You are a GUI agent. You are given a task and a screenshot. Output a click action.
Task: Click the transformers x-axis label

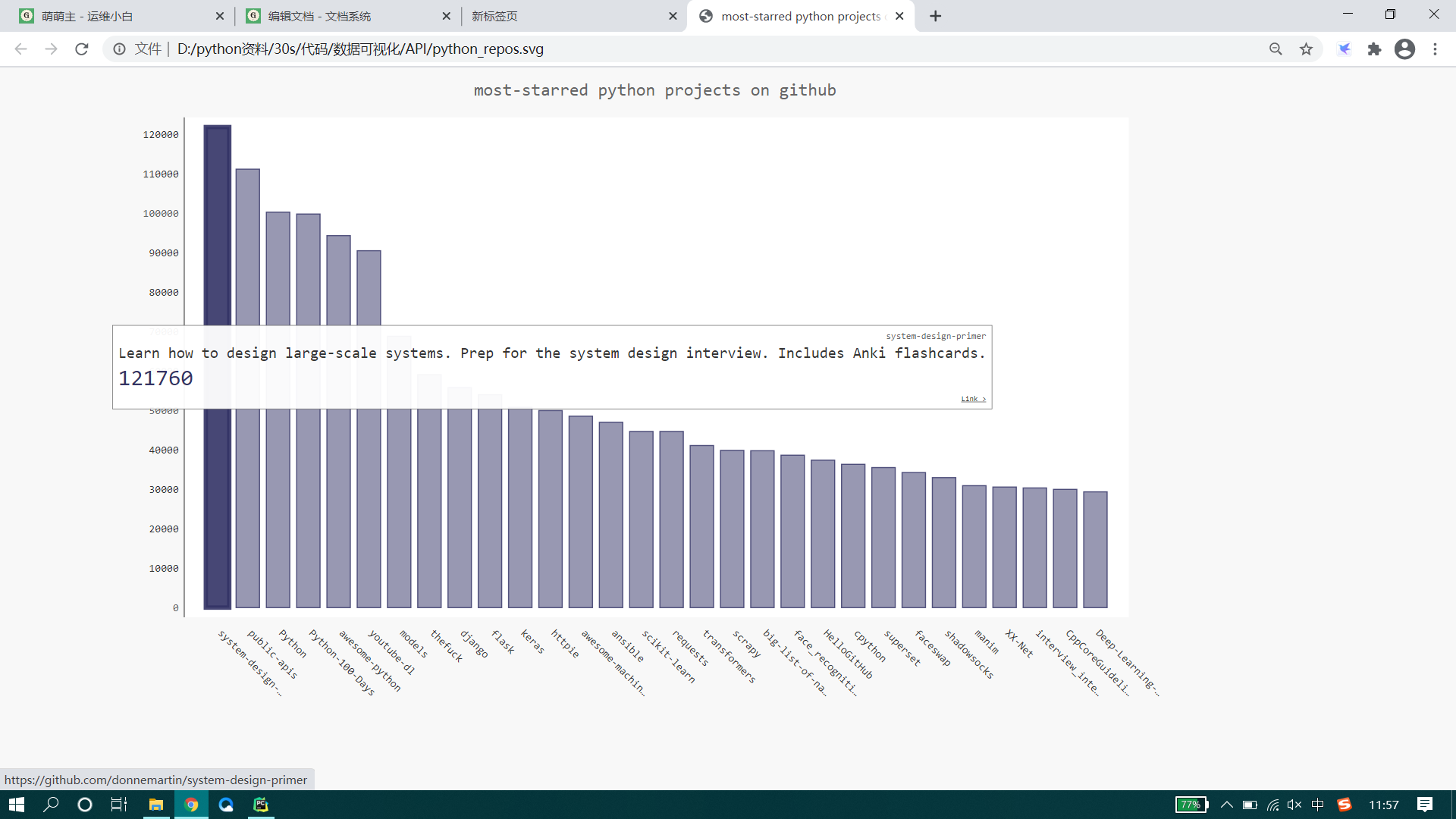pyautogui.click(x=729, y=656)
